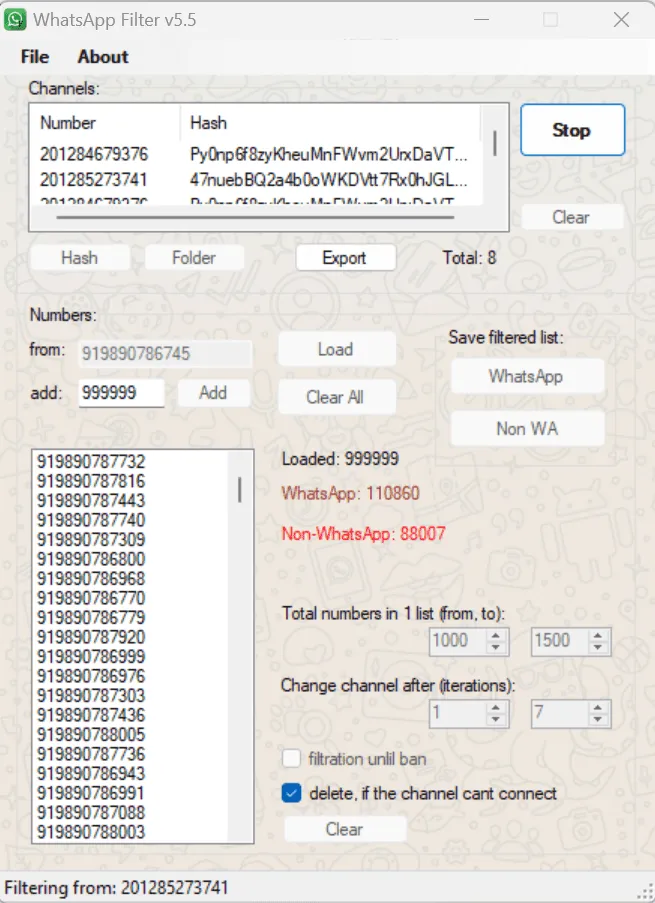Click the add numbers input field
This screenshot has height=903, width=655.
(x=121, y=393)
